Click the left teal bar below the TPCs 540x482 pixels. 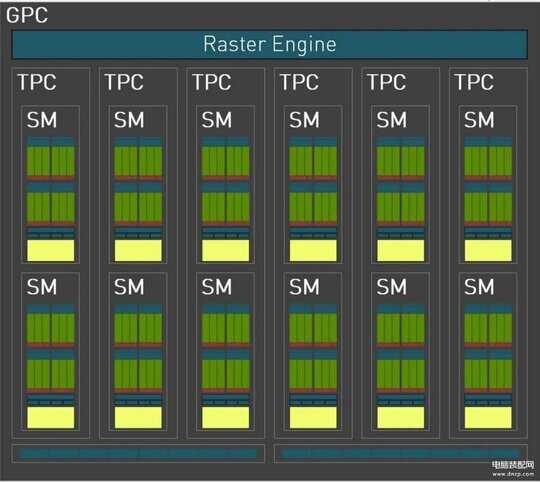[x=138, y=453]
